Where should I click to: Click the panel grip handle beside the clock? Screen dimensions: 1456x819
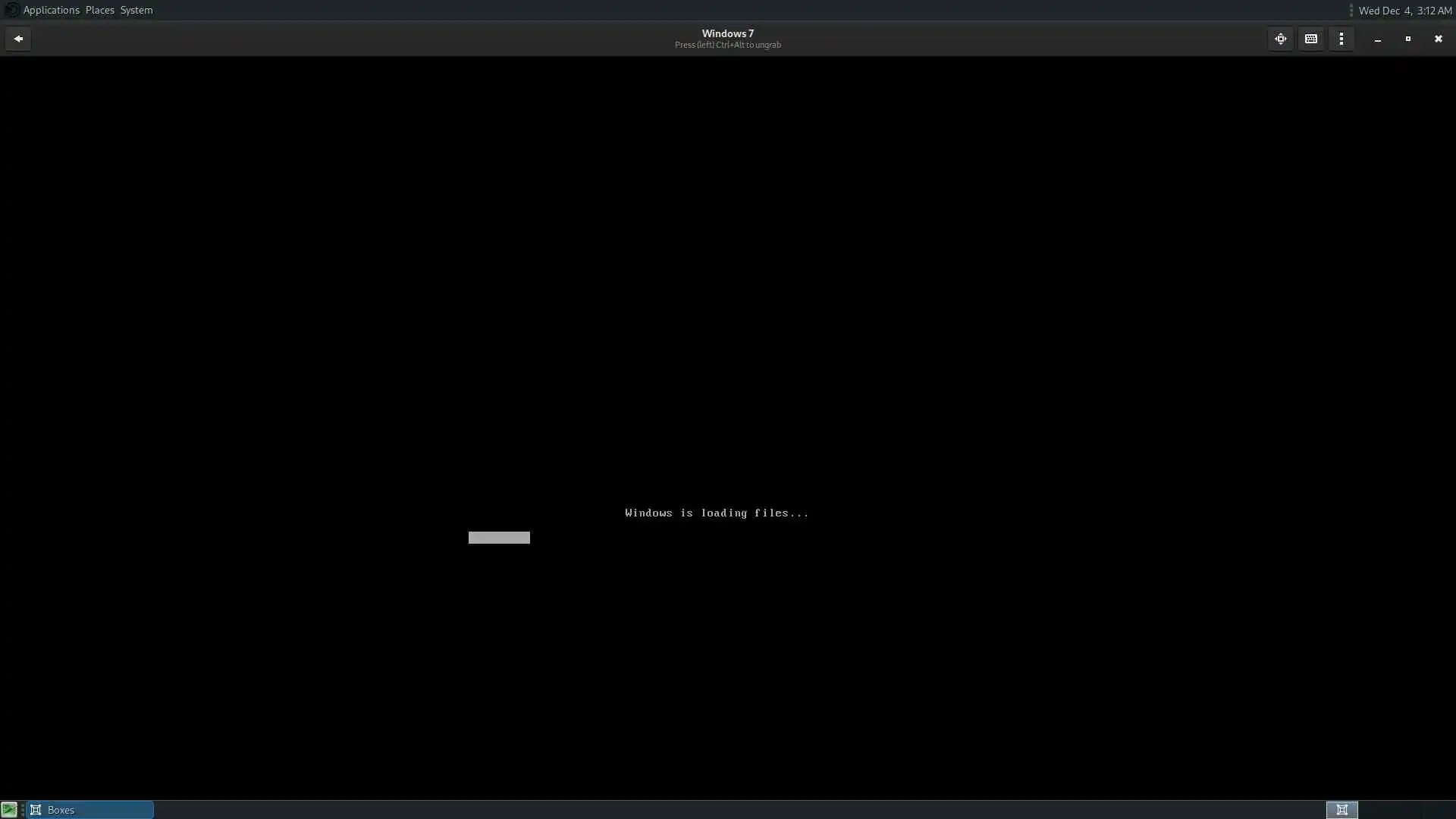pyautogui.click(x=1351, y=11)
